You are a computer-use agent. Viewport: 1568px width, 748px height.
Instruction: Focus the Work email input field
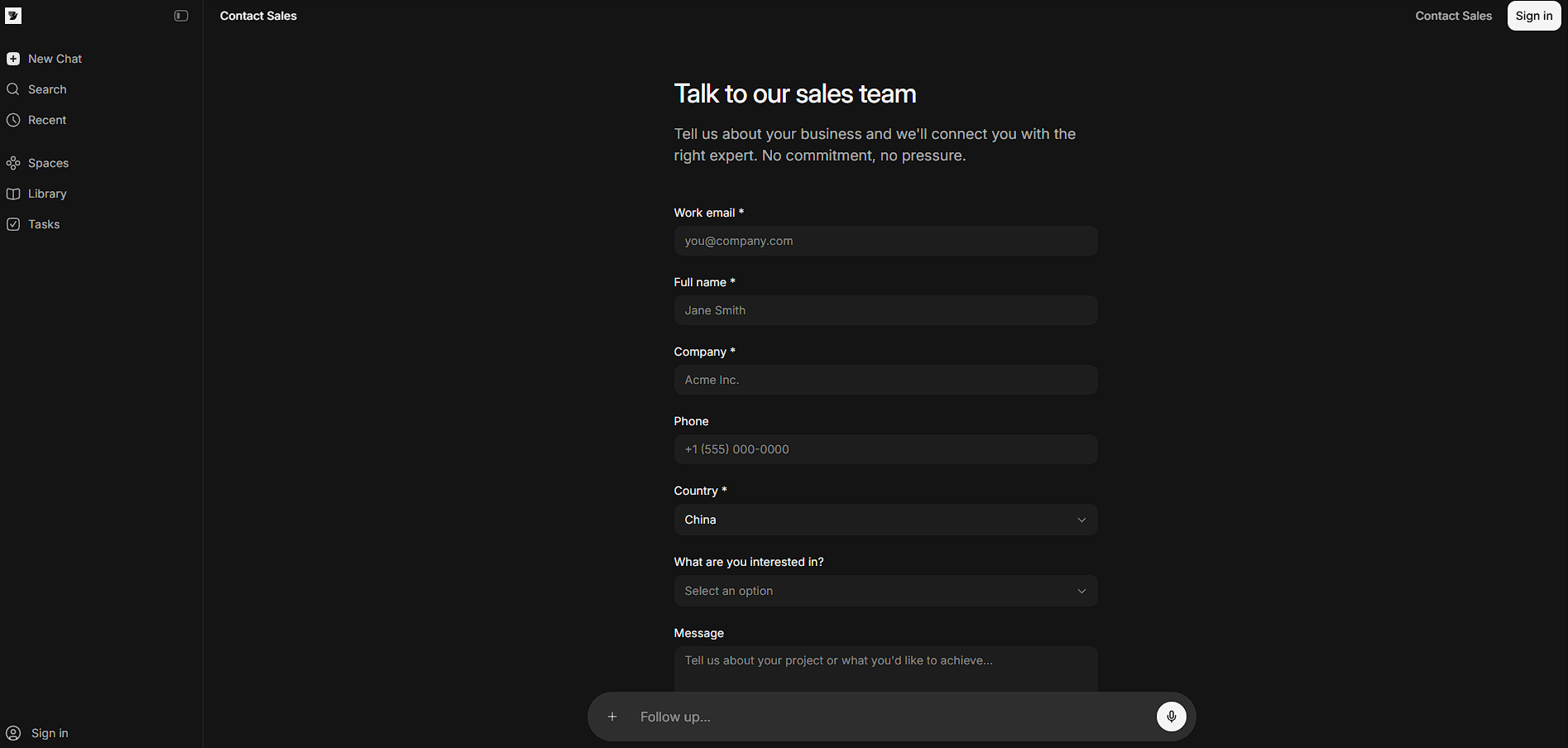pyautogui.click(x=885, y=241)
